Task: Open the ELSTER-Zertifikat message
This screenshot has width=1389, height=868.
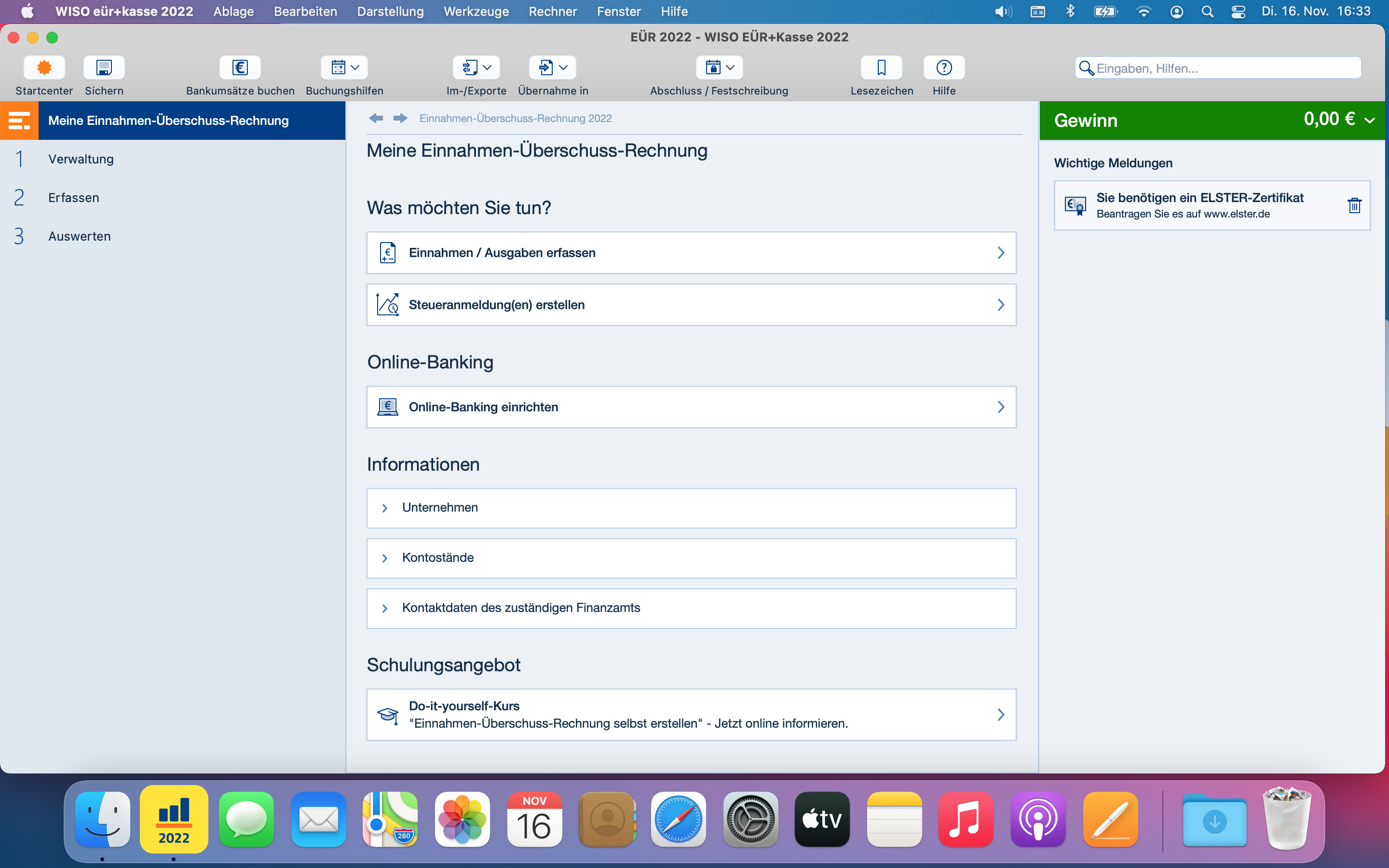Action: click(1212, 205)
